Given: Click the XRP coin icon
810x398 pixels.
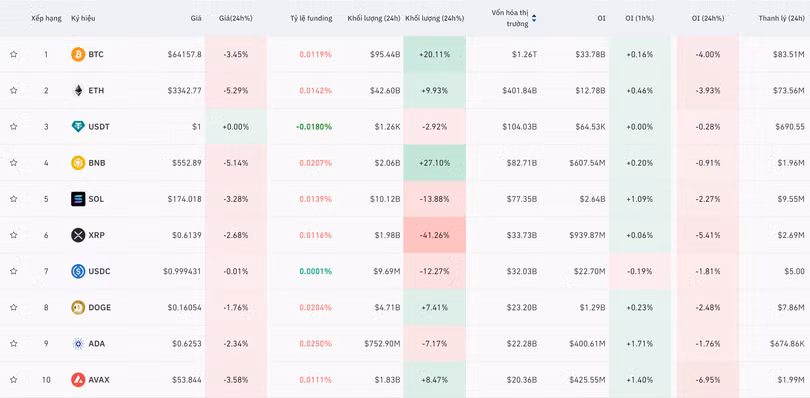Looking at the screenshot, I should pyautogui.click(x=78, y=235).
